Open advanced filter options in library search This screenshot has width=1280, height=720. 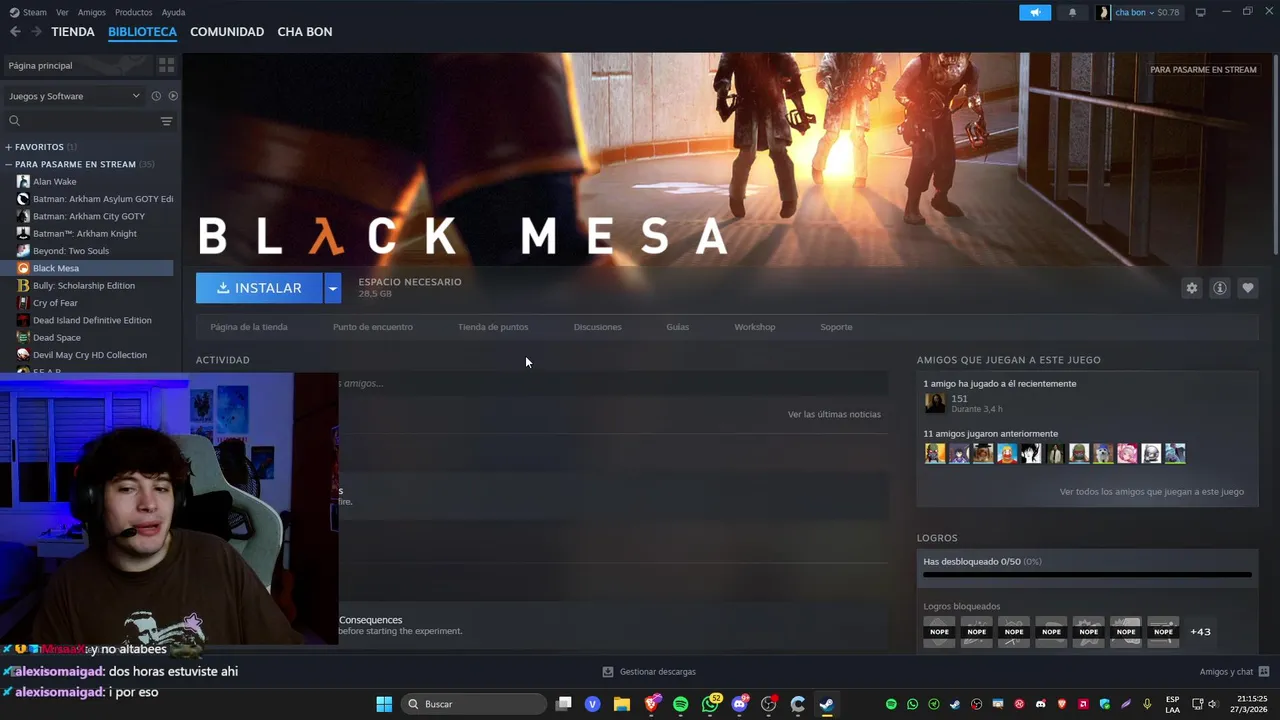tap(166, 121)
